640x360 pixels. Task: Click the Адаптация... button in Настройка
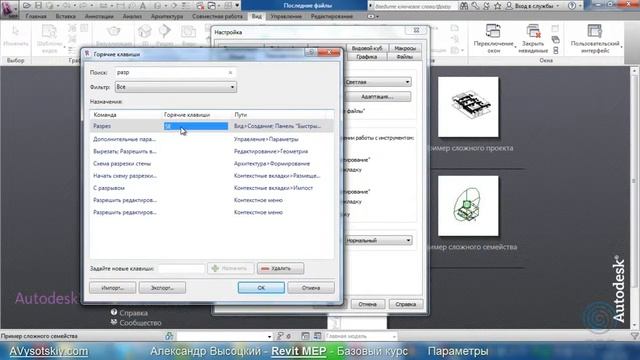pos(377,97)
